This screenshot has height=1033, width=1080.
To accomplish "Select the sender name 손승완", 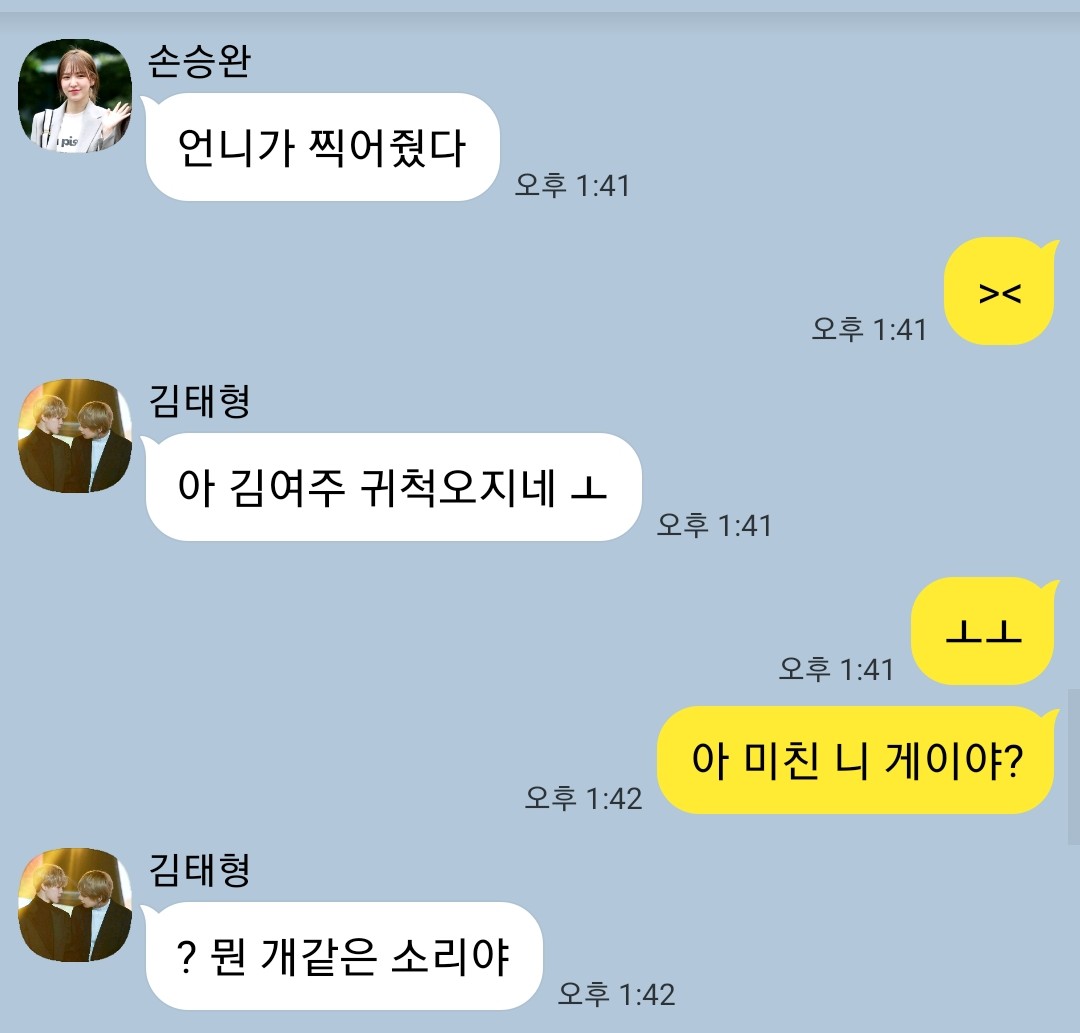I will pos(199,61).
